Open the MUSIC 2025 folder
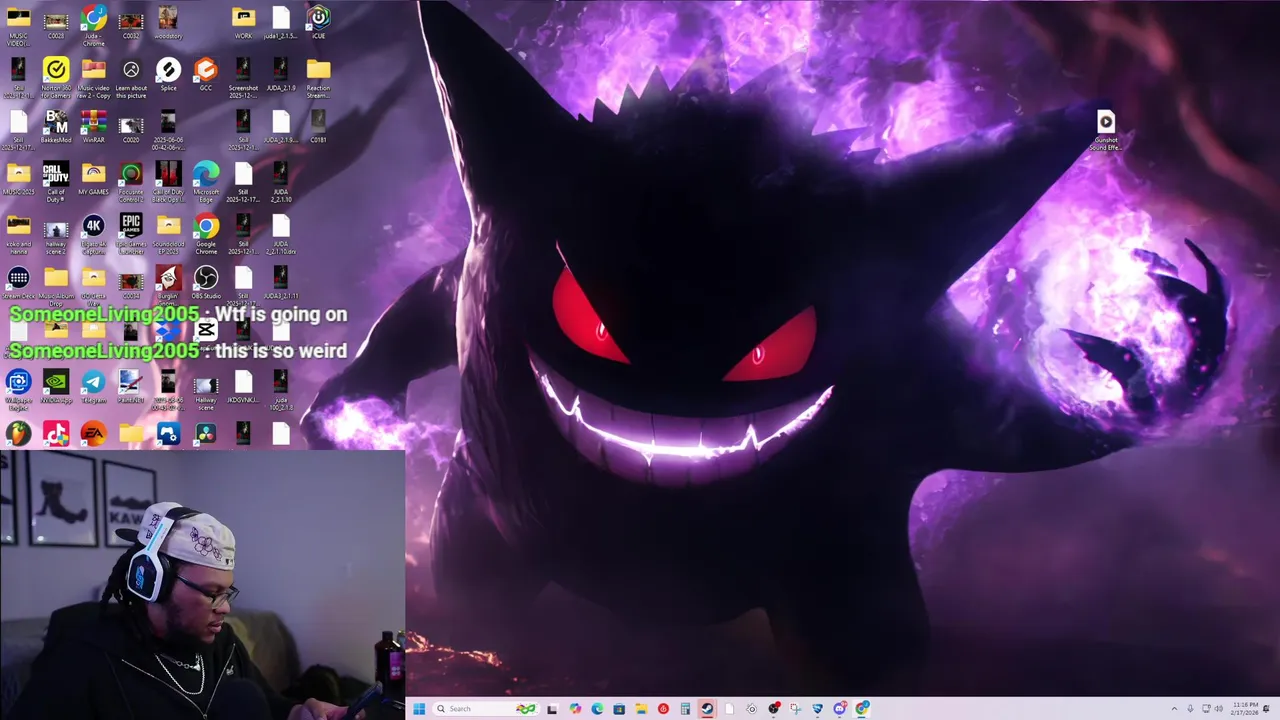The image size is (1280, 720). click(18, 178)
